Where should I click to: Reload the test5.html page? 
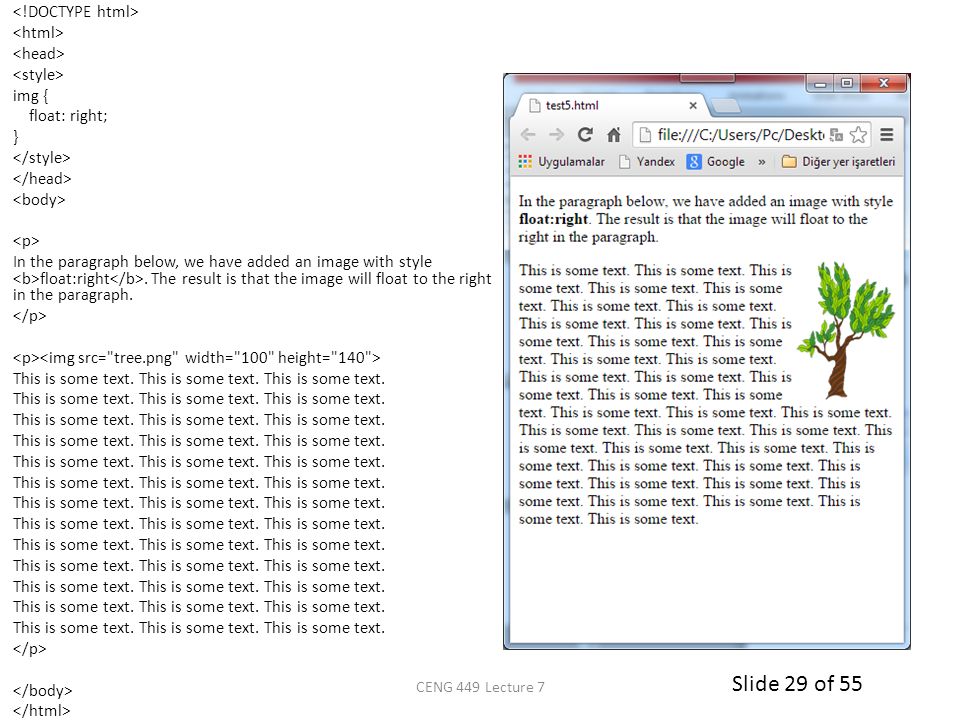585,135
